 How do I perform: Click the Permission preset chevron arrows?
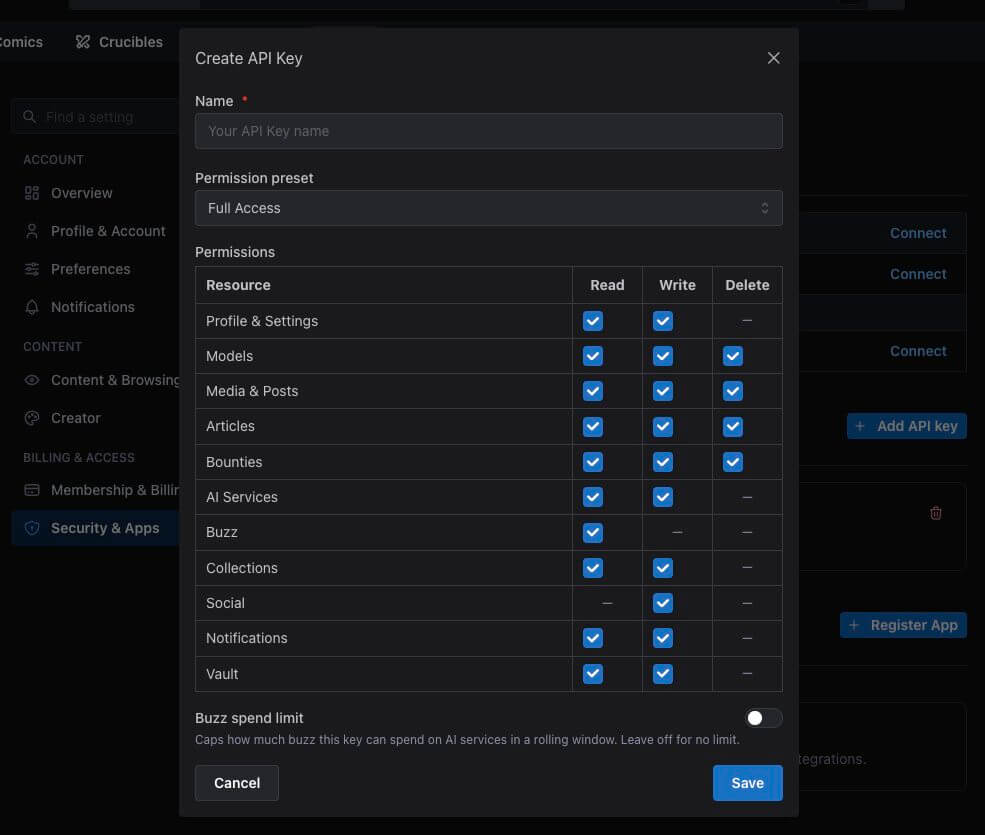765,208
